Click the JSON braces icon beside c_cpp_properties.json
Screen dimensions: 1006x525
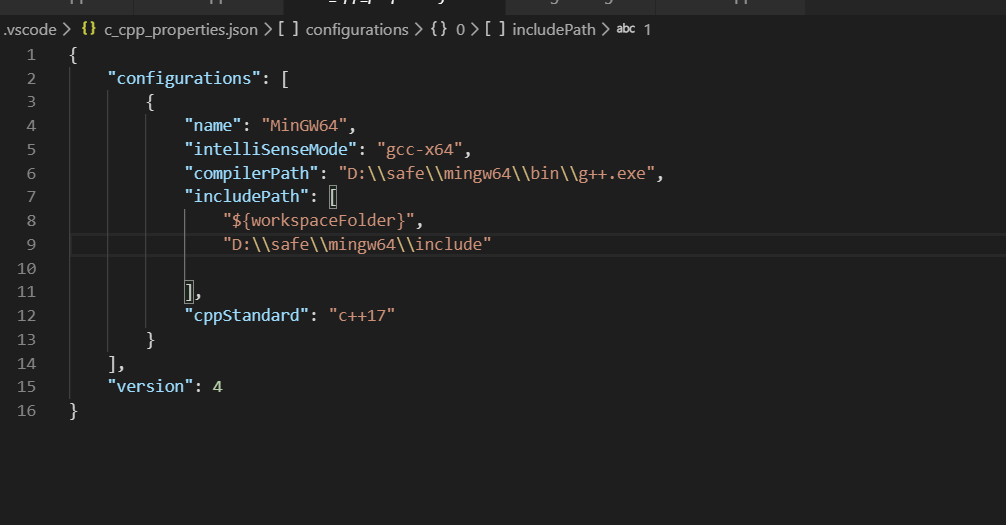click(89, 29)
